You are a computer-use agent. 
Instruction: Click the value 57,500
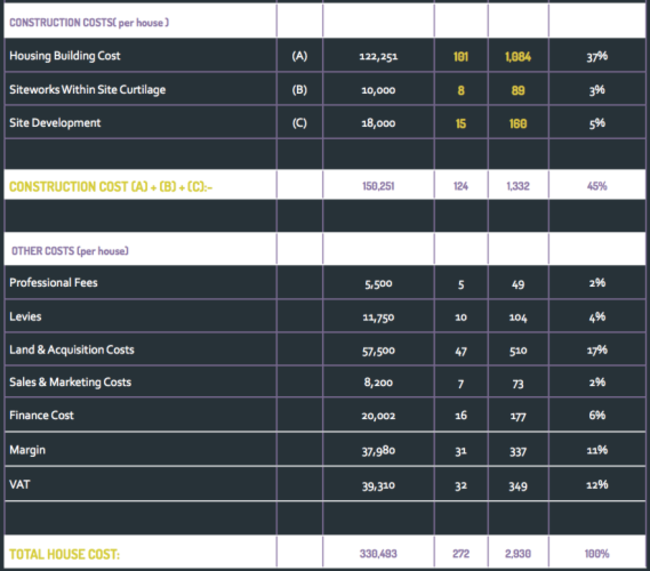pos(378,351)
